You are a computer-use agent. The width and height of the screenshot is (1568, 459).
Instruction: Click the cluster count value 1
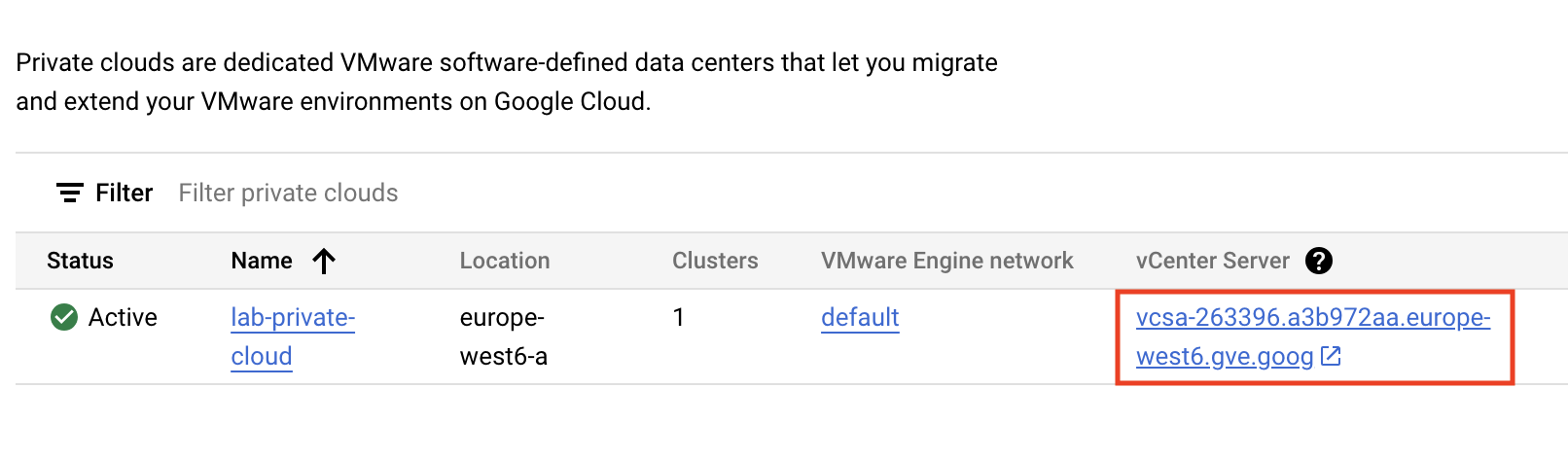click(678, 317)
